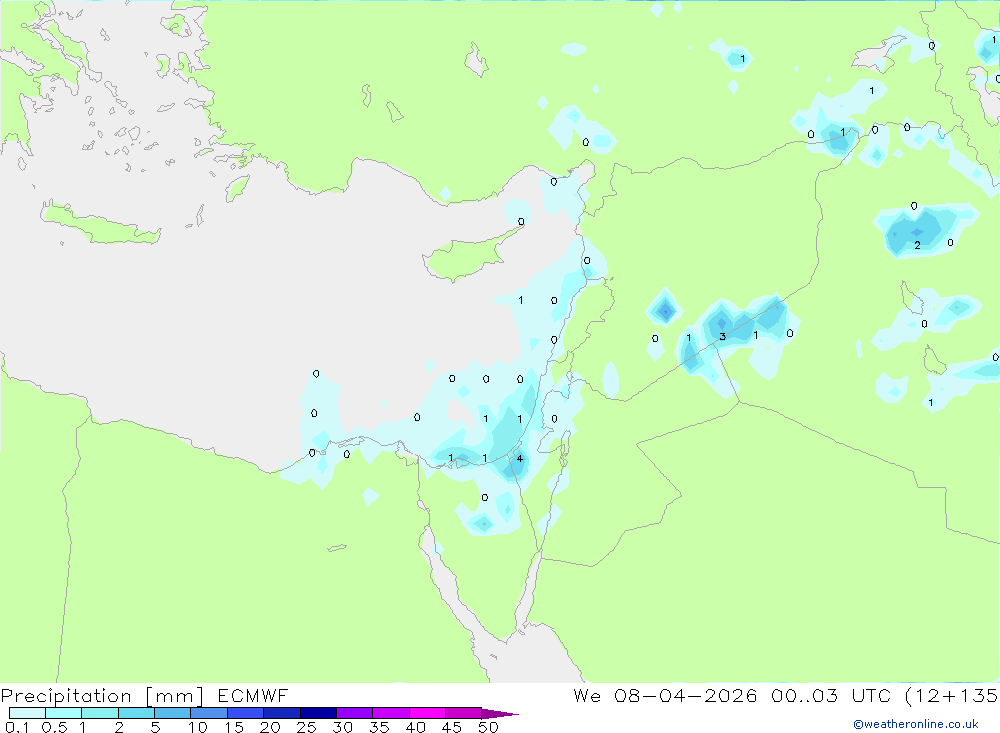
Task: Click the 5–10 mm legend color box
Action: point(172,713)
